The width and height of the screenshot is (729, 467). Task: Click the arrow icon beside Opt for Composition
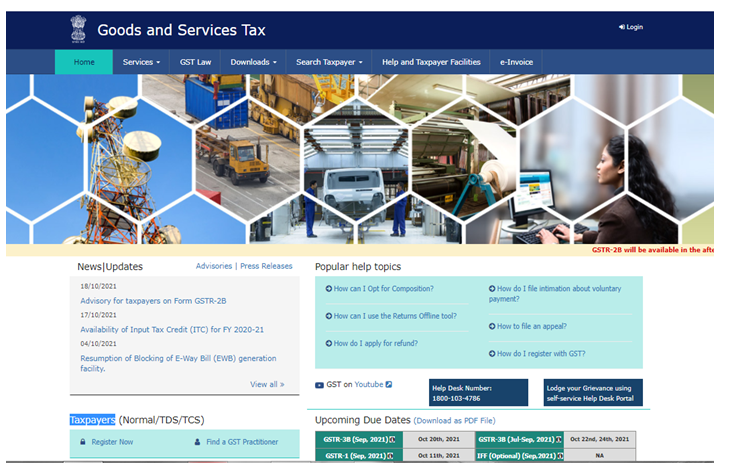[x=328, y=289]
